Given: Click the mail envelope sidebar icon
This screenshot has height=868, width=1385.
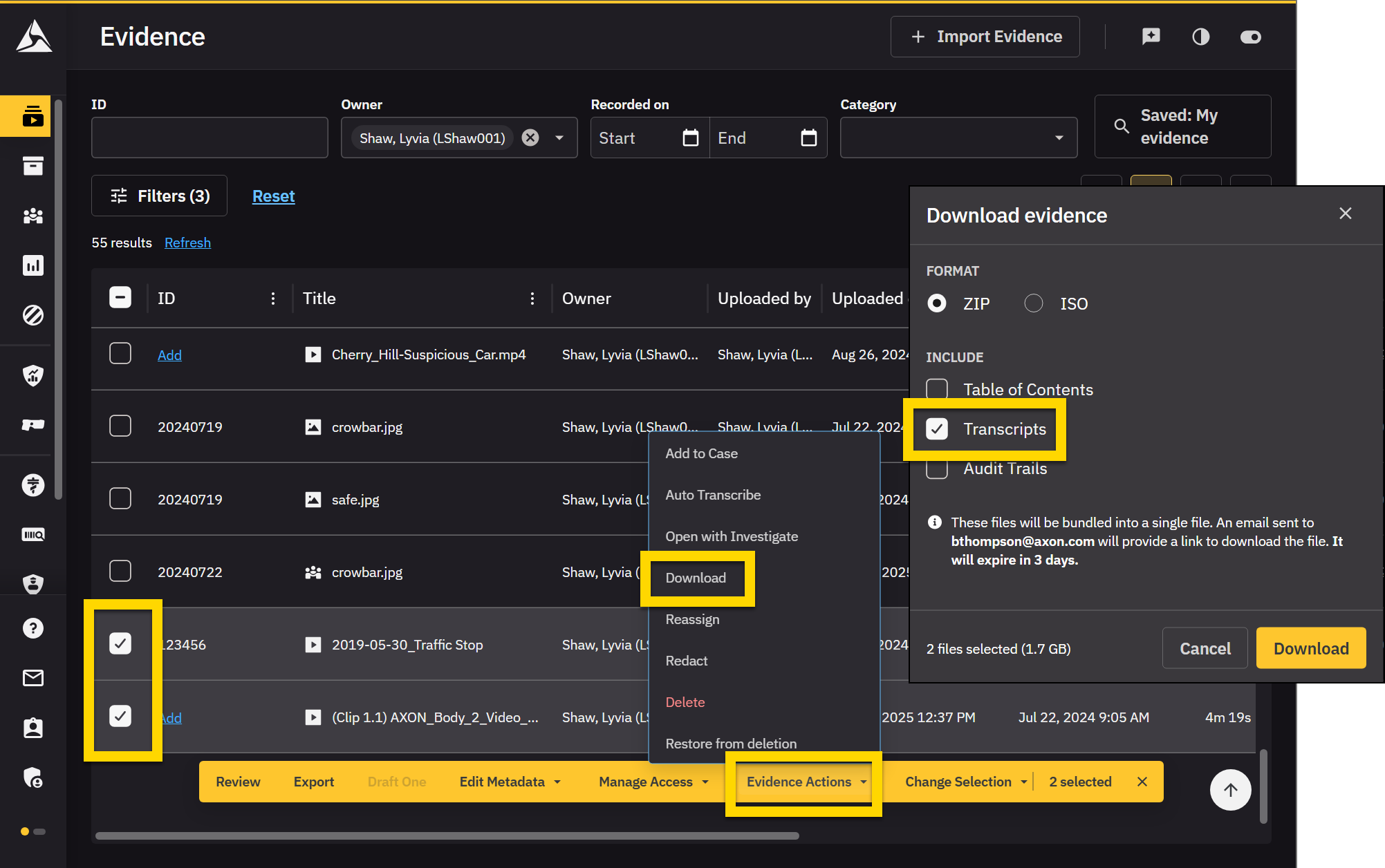Looking at the screenshot, I should click(32, 678).
